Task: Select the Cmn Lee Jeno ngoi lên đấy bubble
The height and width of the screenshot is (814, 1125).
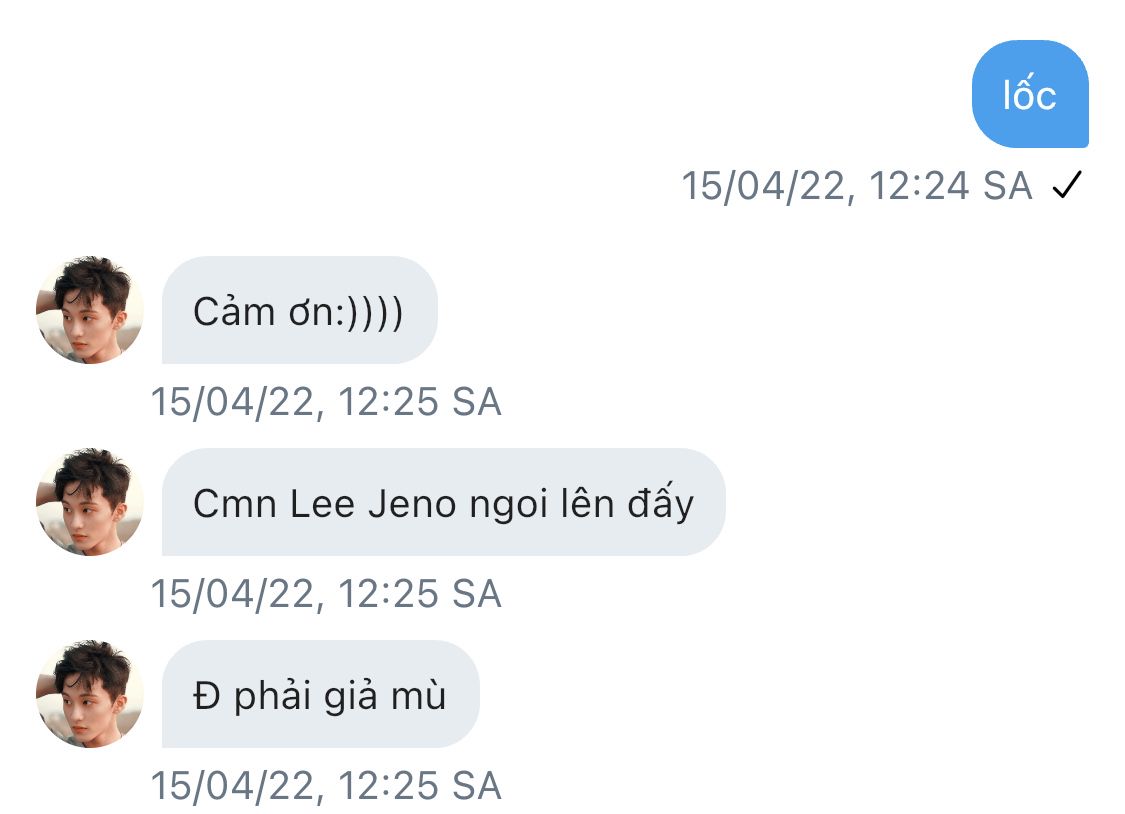Action: coord(443,503)
